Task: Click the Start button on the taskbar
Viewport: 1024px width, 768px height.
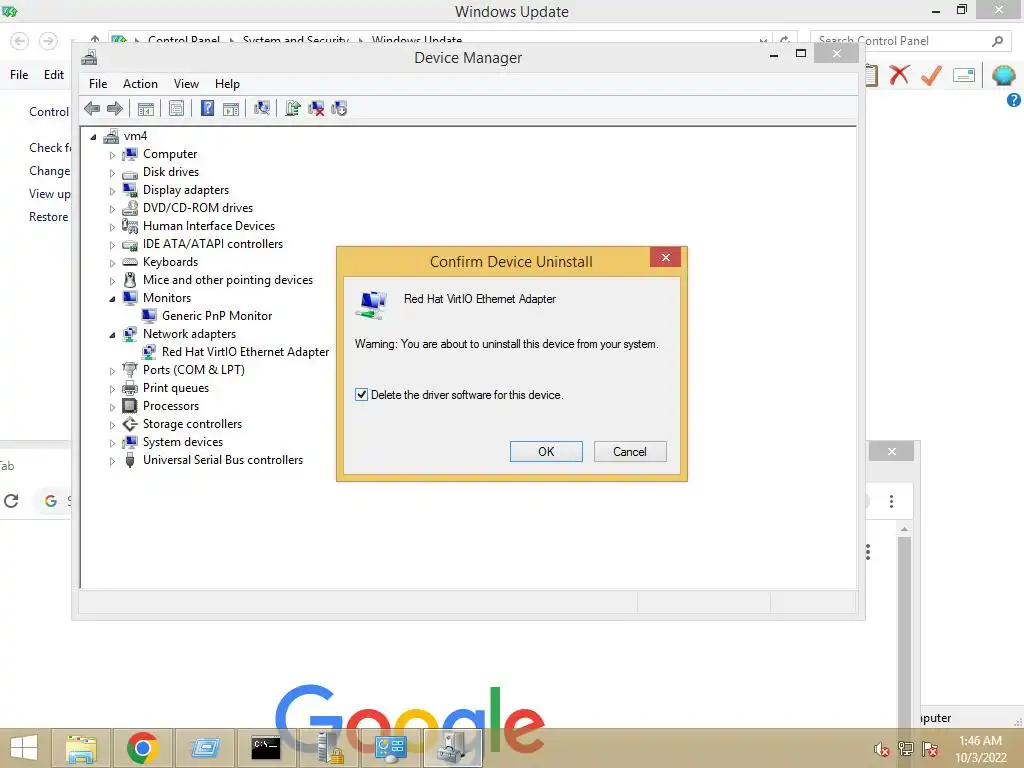Action: tap(24, 748)
